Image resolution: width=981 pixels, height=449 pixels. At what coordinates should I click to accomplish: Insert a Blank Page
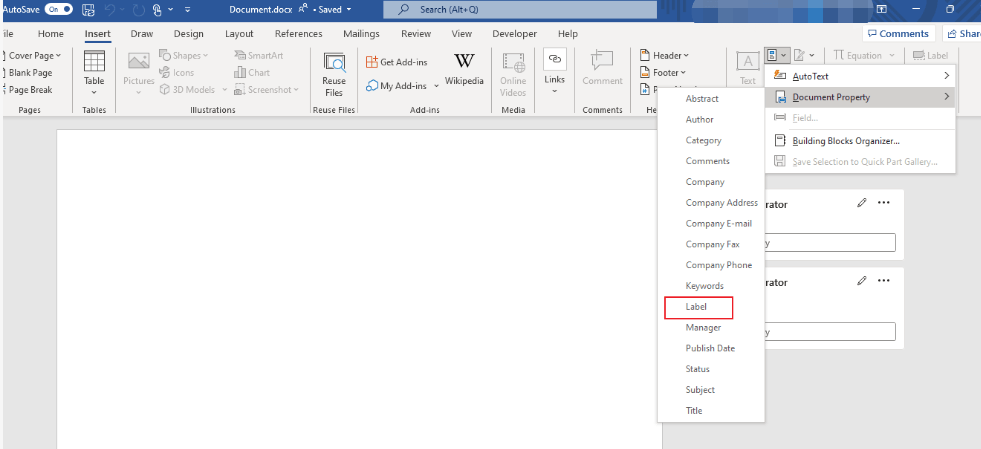pos(27,73)
